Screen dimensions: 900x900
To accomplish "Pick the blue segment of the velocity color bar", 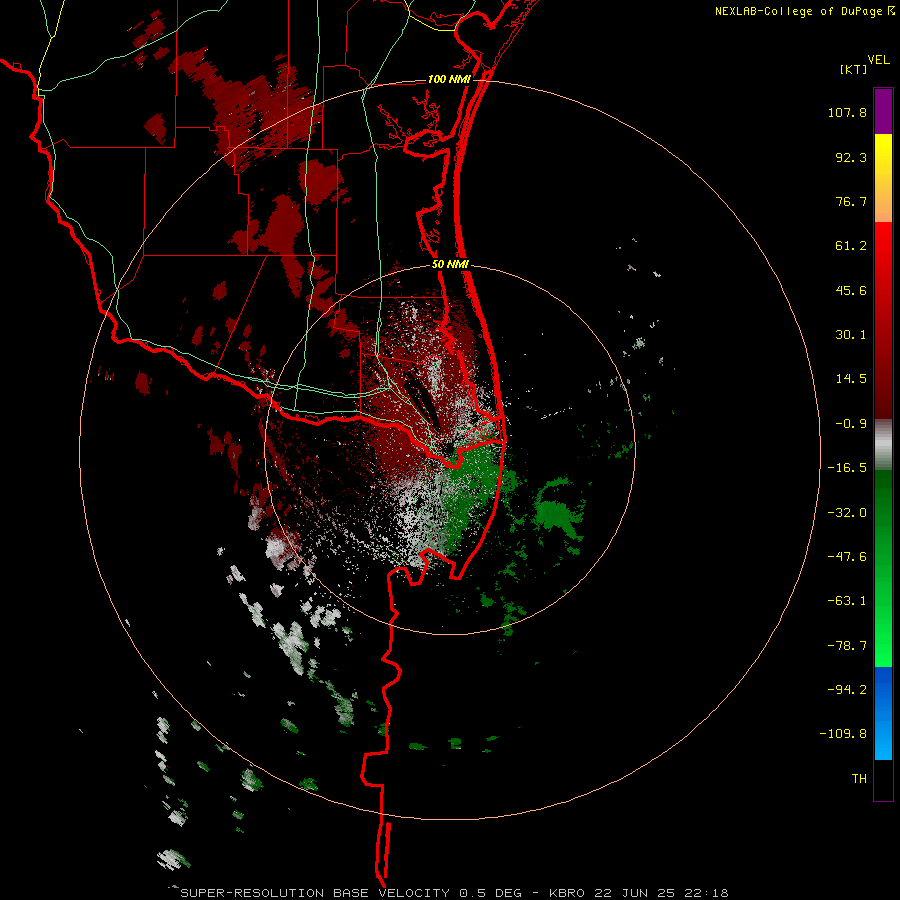I will [883, 713].
